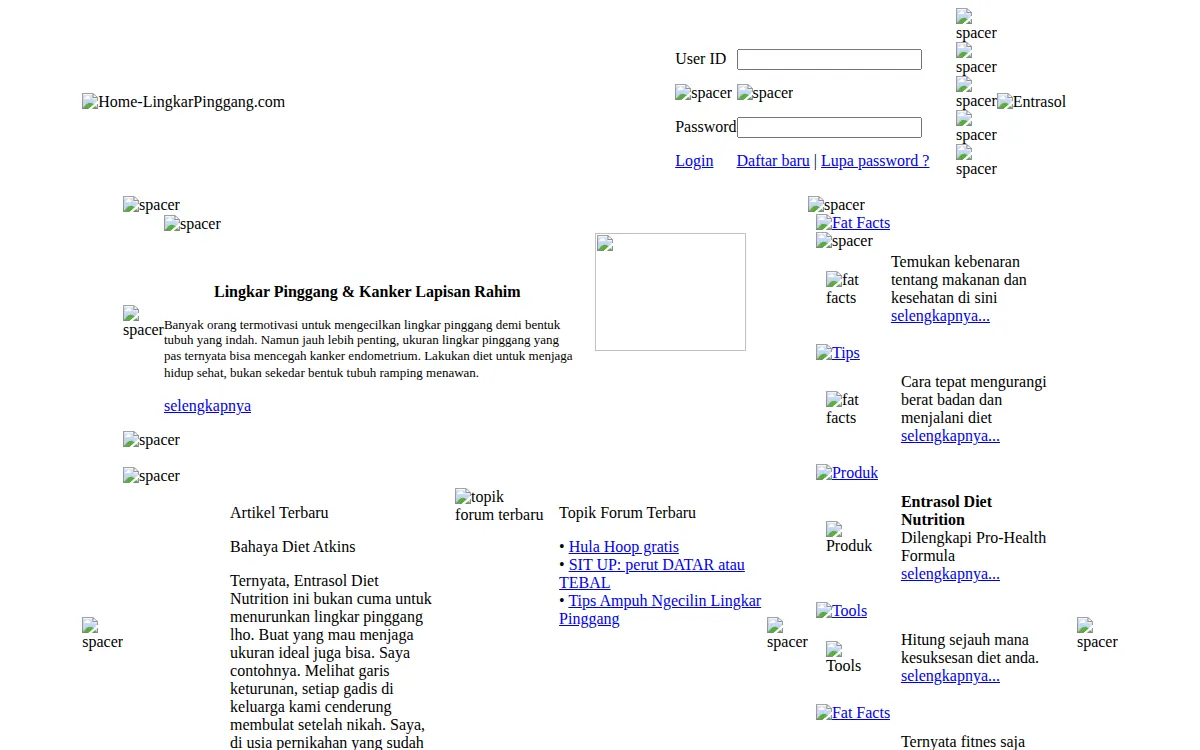Viewport: 1200px width, 750px height.
Task: Open the Produk section header image
Action: click(x=847, y=473)
